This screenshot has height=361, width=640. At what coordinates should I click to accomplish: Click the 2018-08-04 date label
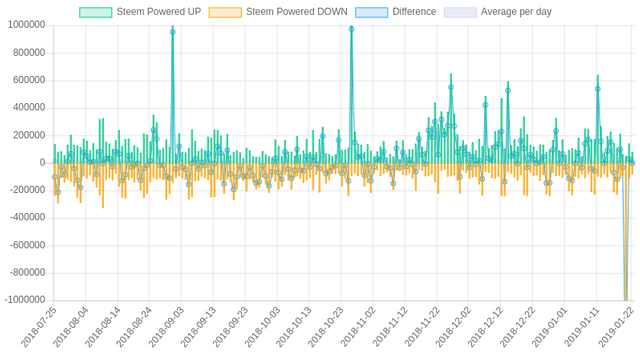coord(71,327)
